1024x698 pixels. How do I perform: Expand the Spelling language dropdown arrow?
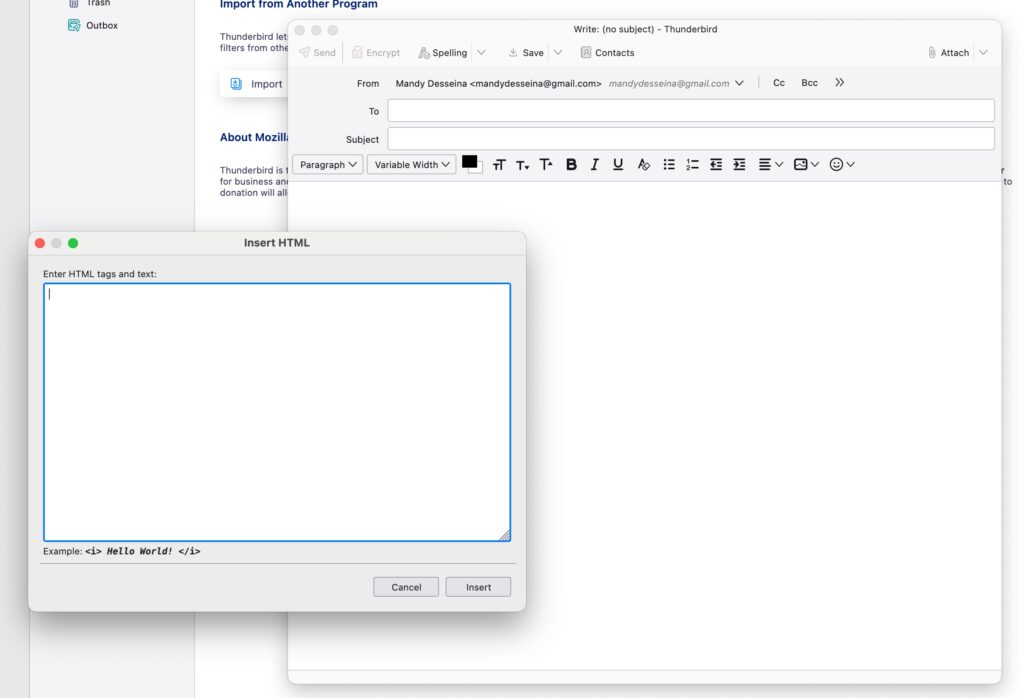[x=481, y=53]
